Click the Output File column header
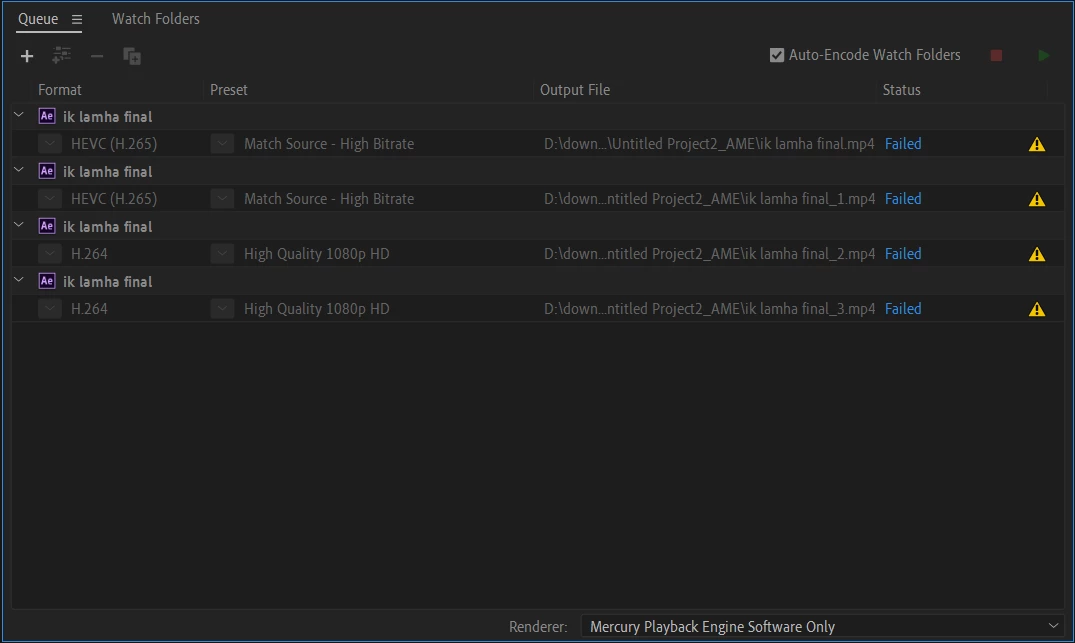Screen dimensions: 1075x643 click(575, 90)
